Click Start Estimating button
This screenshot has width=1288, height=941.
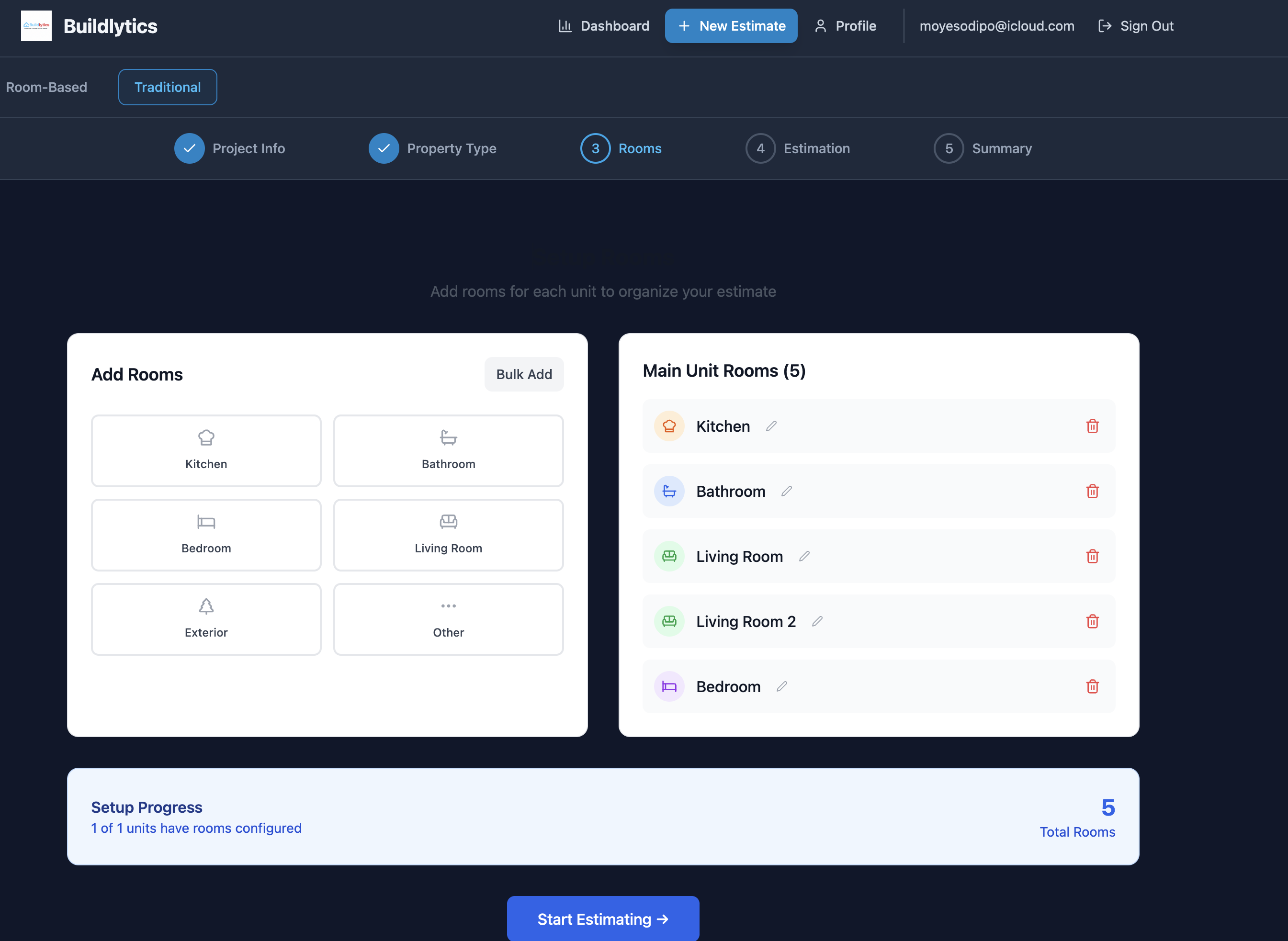tap(603, 919)
